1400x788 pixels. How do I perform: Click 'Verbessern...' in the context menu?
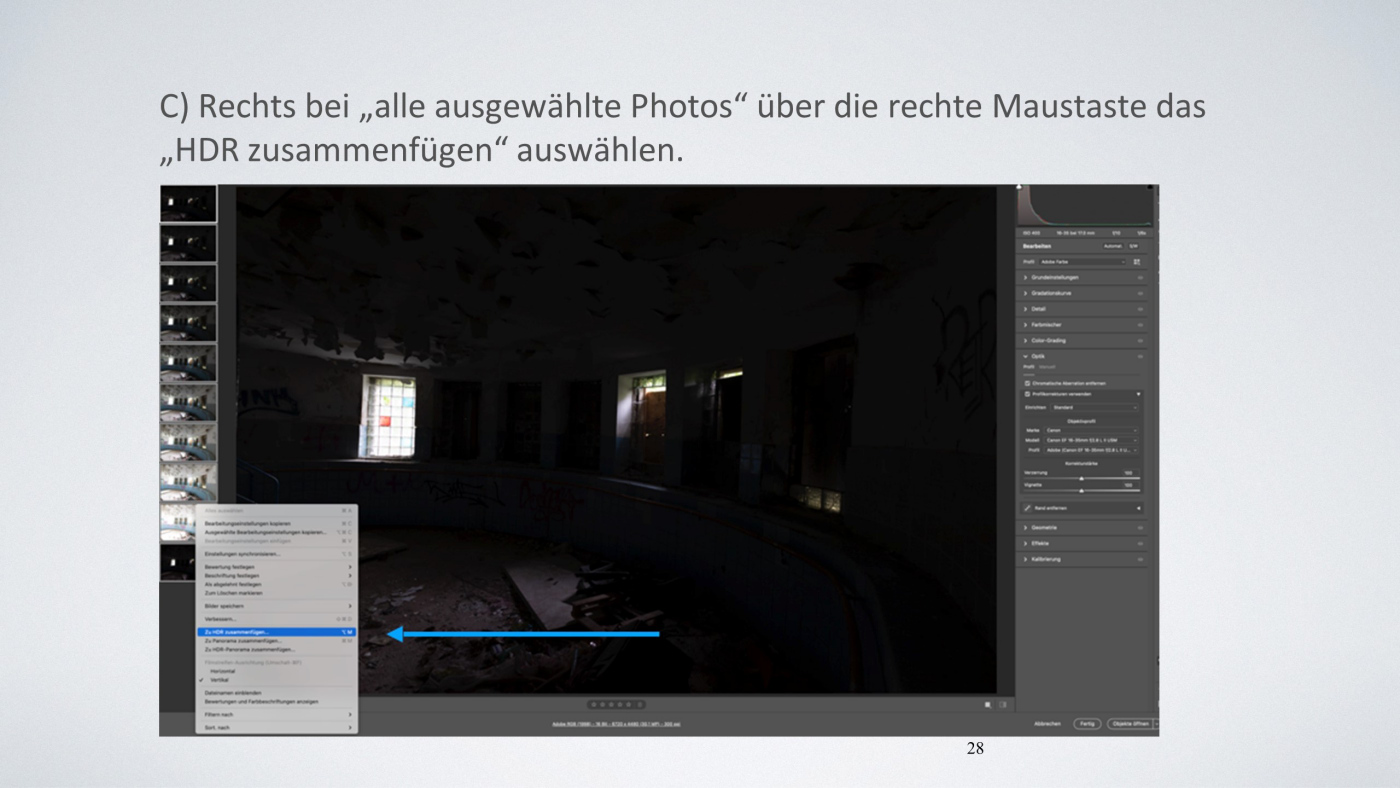point(276,619)
